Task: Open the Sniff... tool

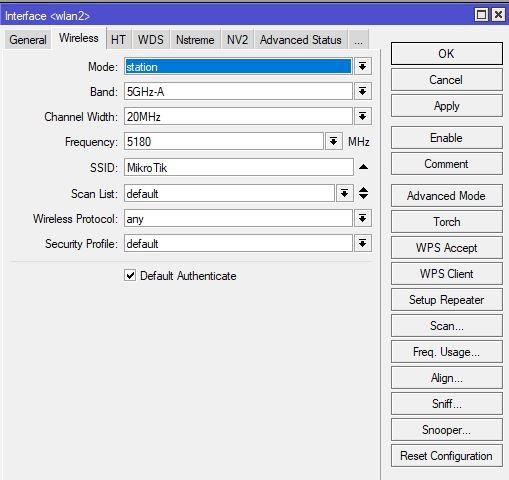Action: 446,404
